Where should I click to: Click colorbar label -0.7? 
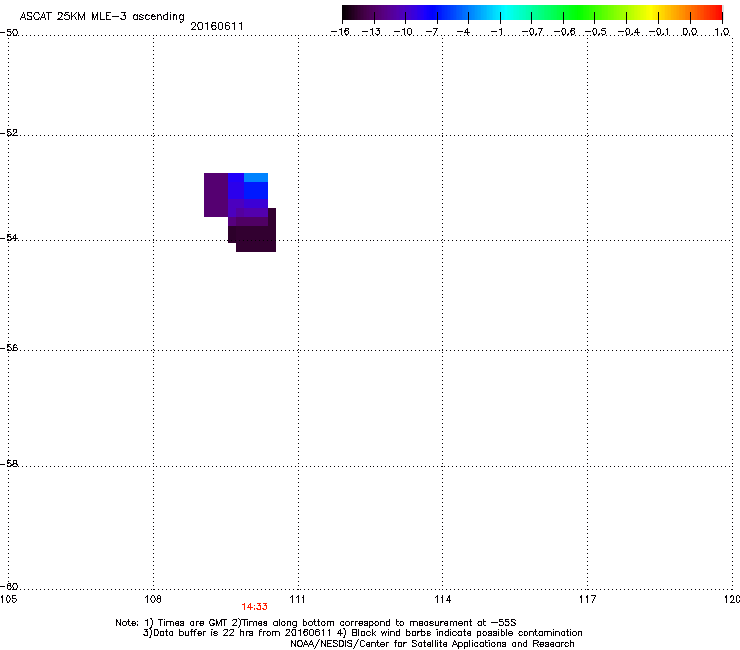[x=532, y=32]
